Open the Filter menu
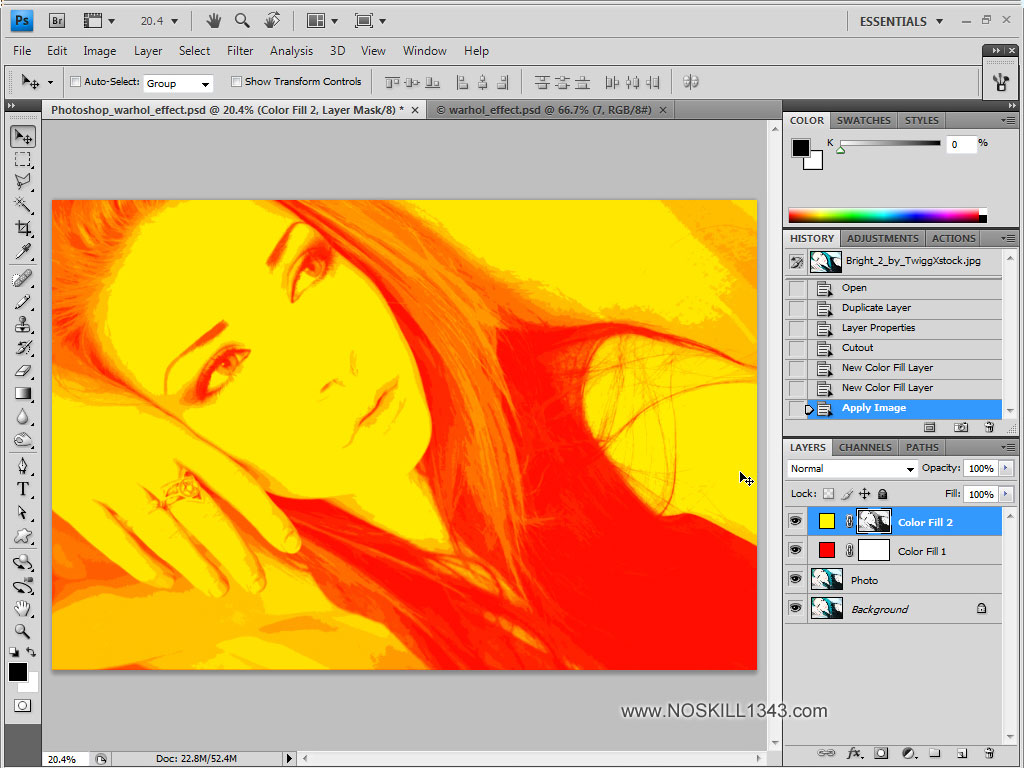 (x=240, y=51)
